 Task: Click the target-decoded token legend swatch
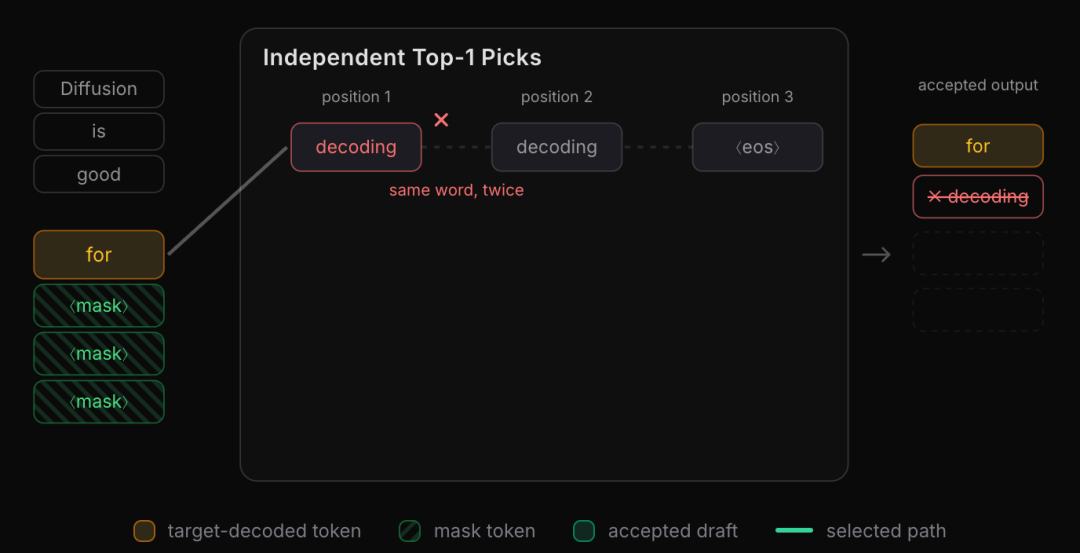point(145,531)
